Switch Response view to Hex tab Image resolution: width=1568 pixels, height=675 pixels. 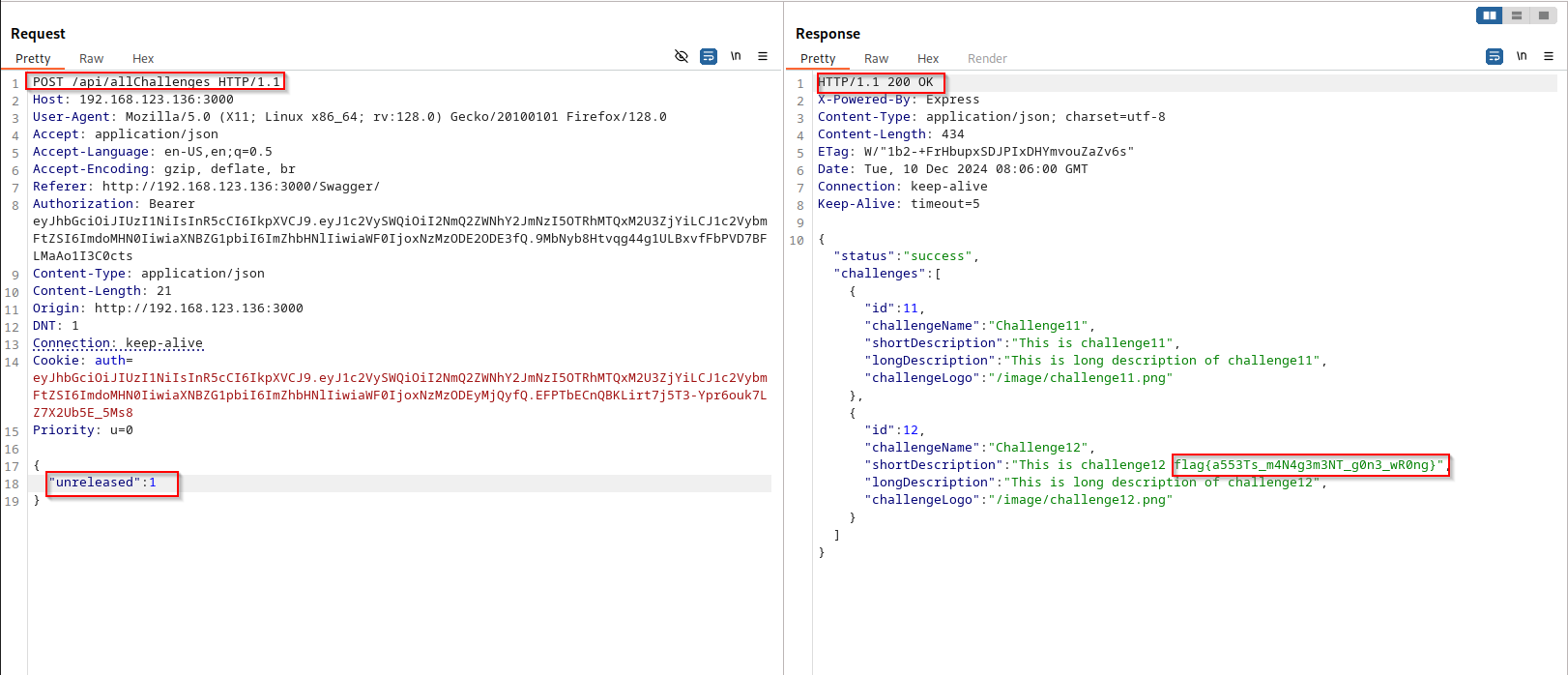click(928, 59)
